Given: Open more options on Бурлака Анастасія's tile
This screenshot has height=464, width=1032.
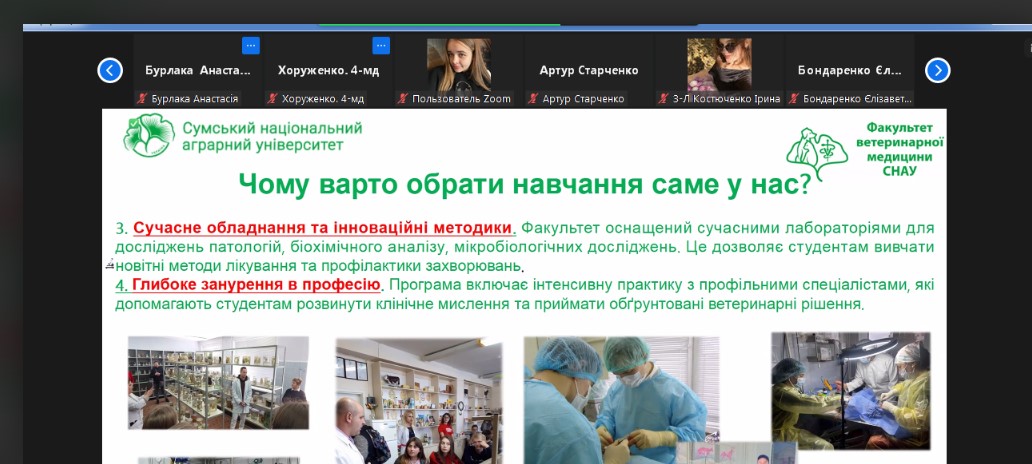Looking at the screenshot, I should point(251,45).
